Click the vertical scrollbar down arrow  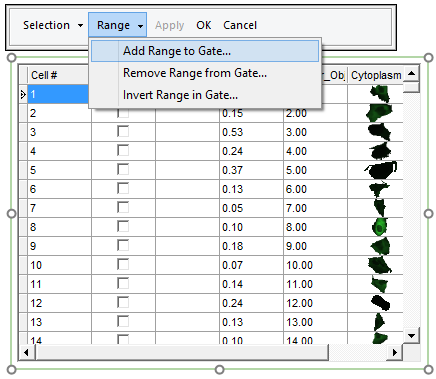click(411, 335)
